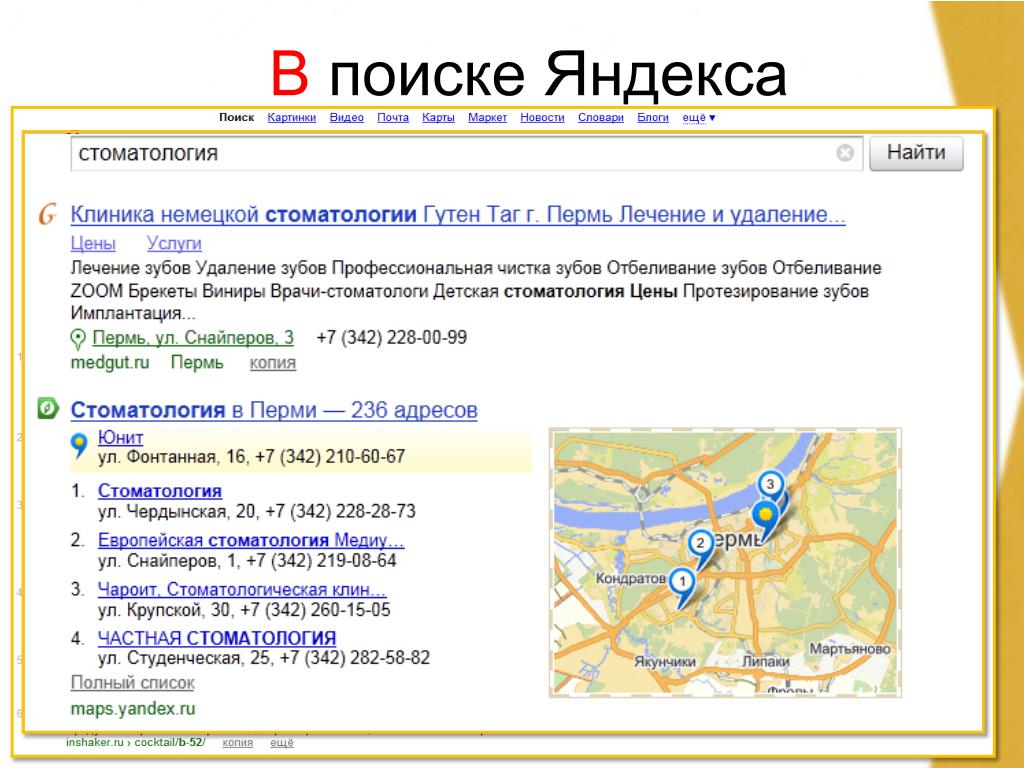
Task: Click the medgut.ru favicon next to the first result
Action: coord(48,214)
